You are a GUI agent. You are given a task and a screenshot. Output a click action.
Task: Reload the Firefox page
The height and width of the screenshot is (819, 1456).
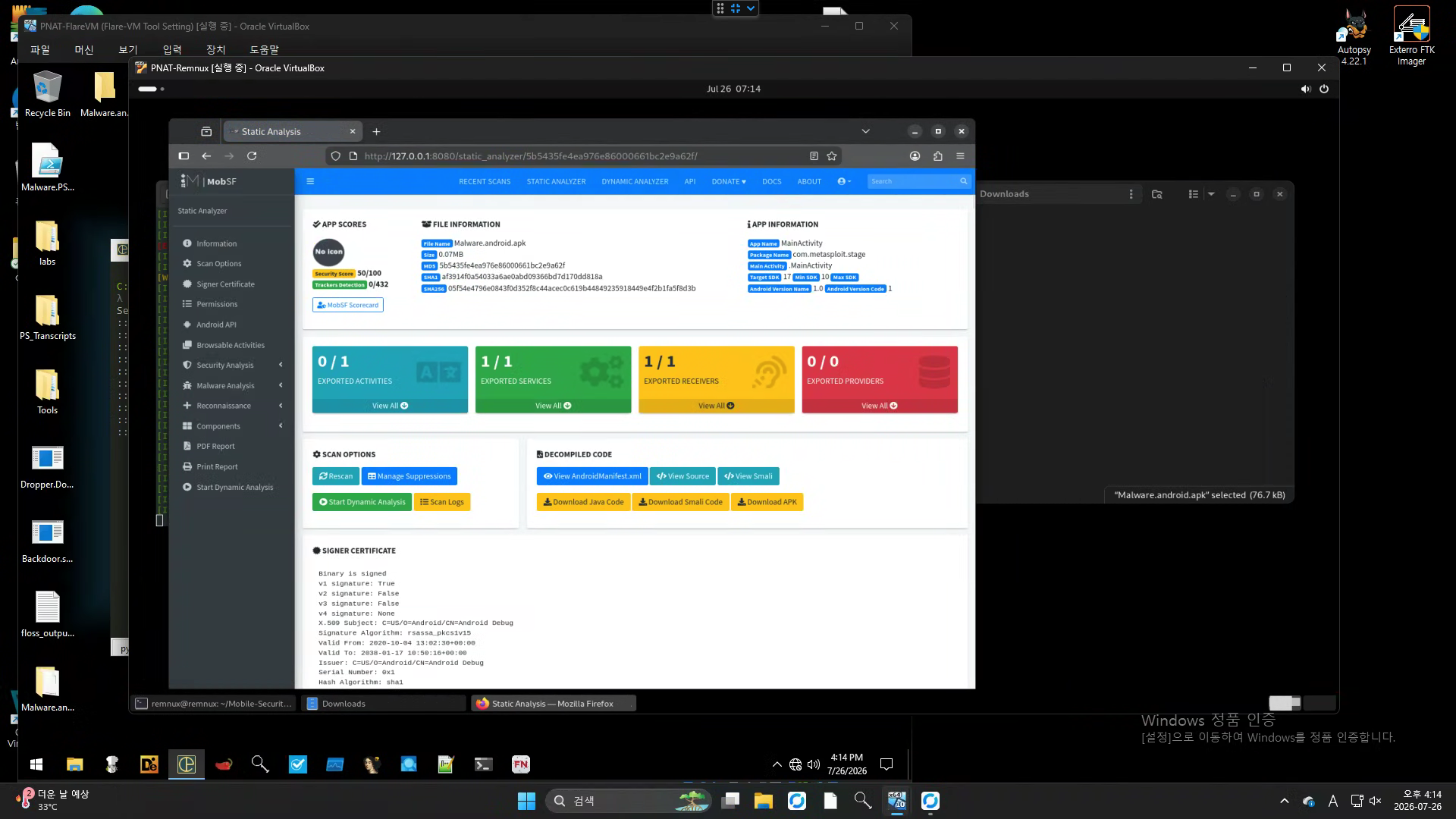[x=252, y=156]
